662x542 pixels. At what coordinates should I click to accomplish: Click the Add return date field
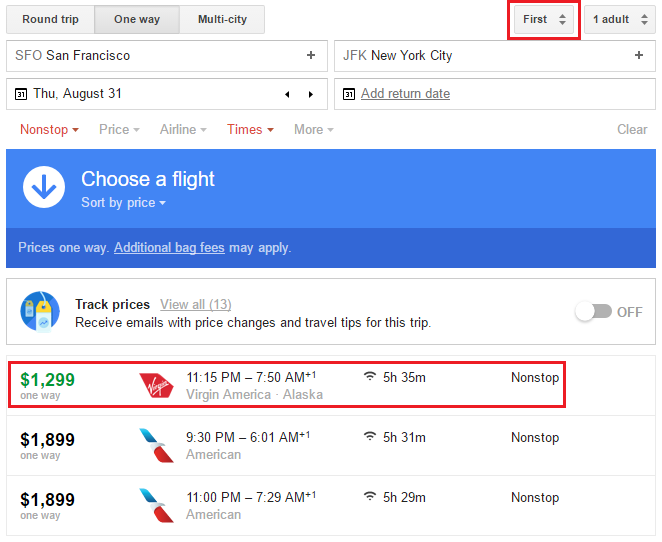click(x=405, y=94)
